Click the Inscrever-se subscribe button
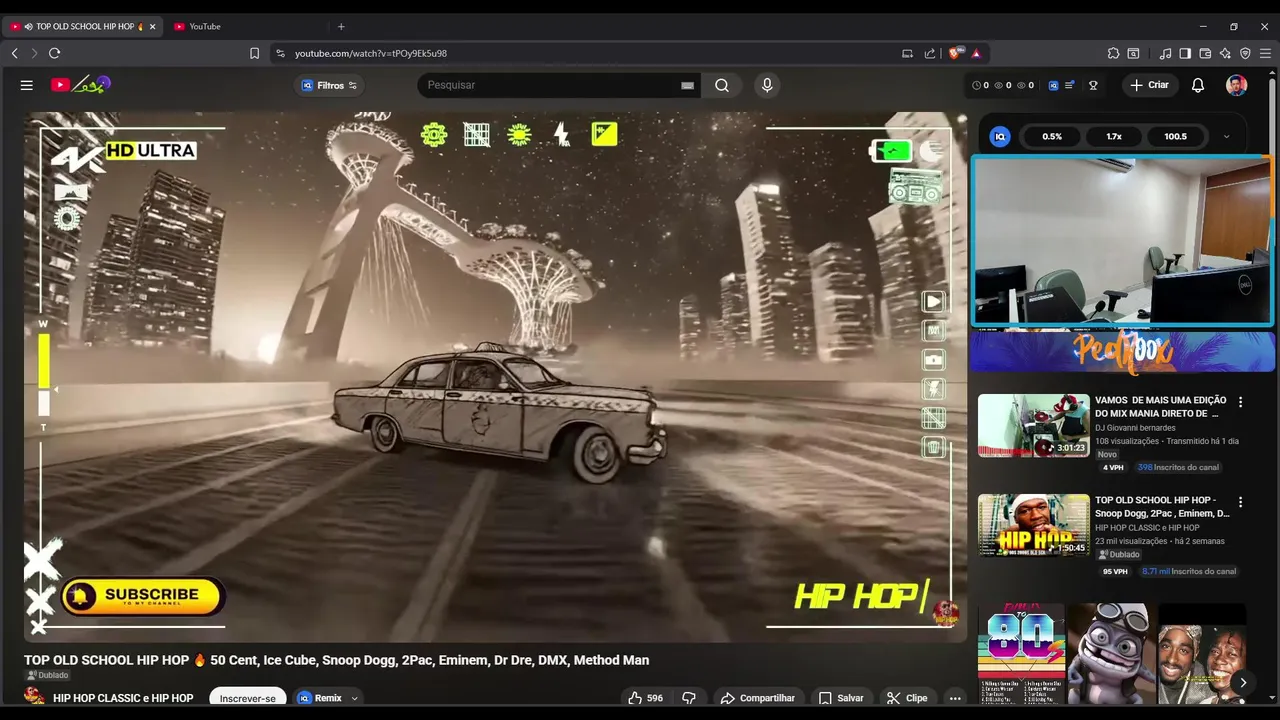1280x720 pixels. pyautogui.click(x=247, y=698)
